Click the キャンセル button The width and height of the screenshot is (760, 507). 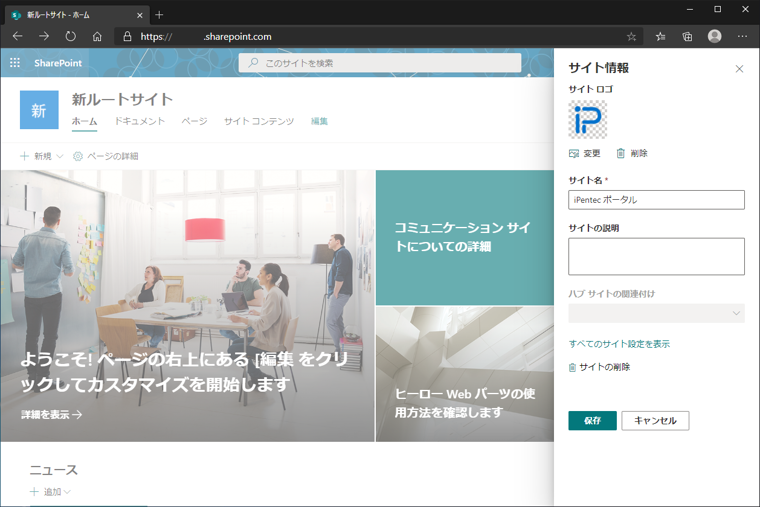tap(655, 421)
